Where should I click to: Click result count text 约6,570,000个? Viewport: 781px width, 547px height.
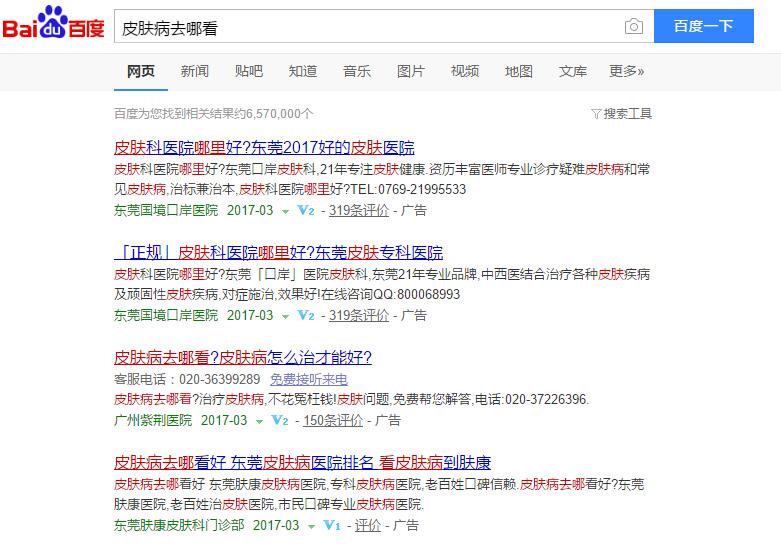click(273, 114)
